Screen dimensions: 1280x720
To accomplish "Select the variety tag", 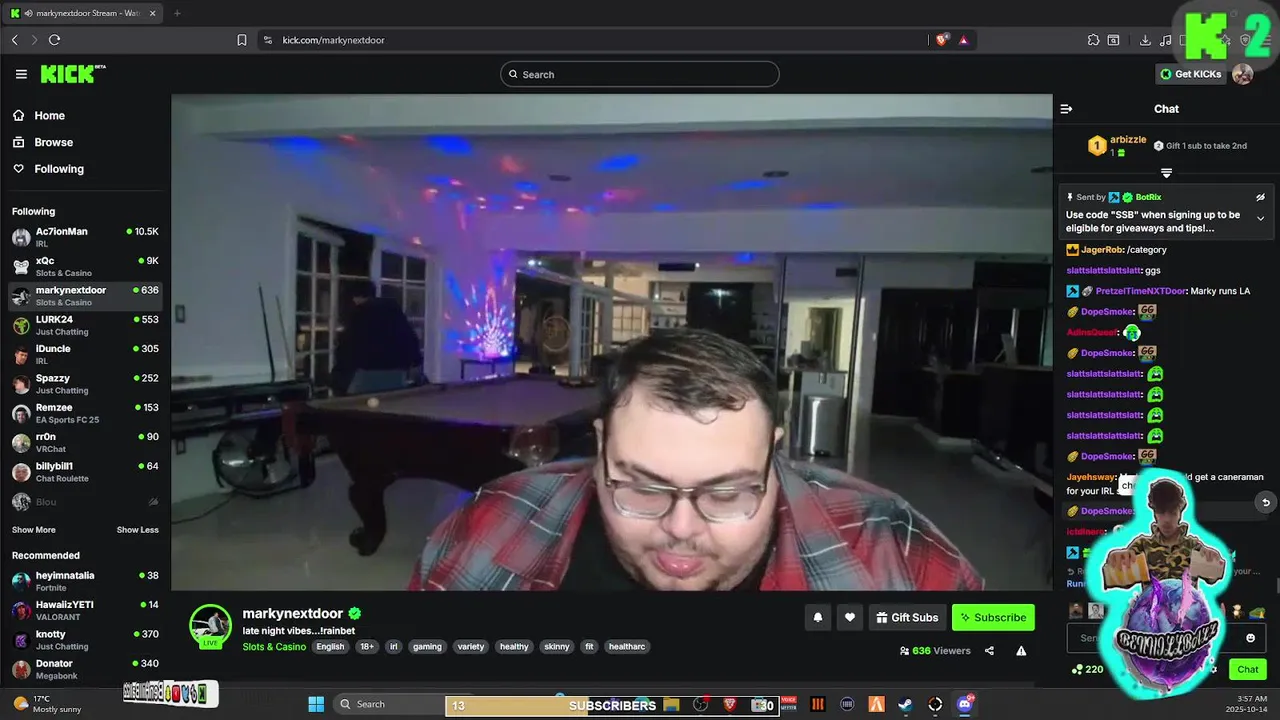I will point(471,647).
